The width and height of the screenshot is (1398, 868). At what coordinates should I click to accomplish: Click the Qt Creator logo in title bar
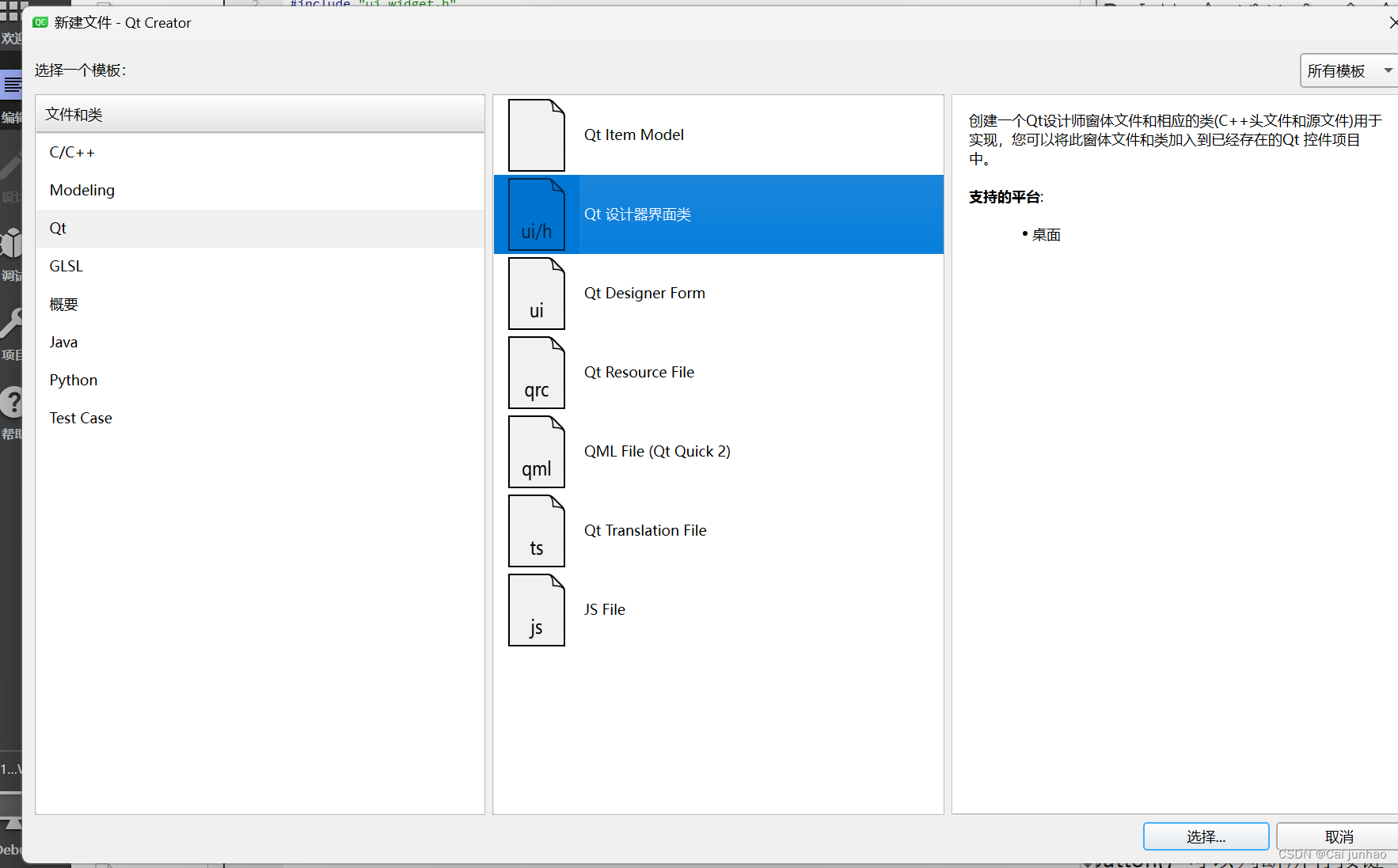tap(40, 23)
